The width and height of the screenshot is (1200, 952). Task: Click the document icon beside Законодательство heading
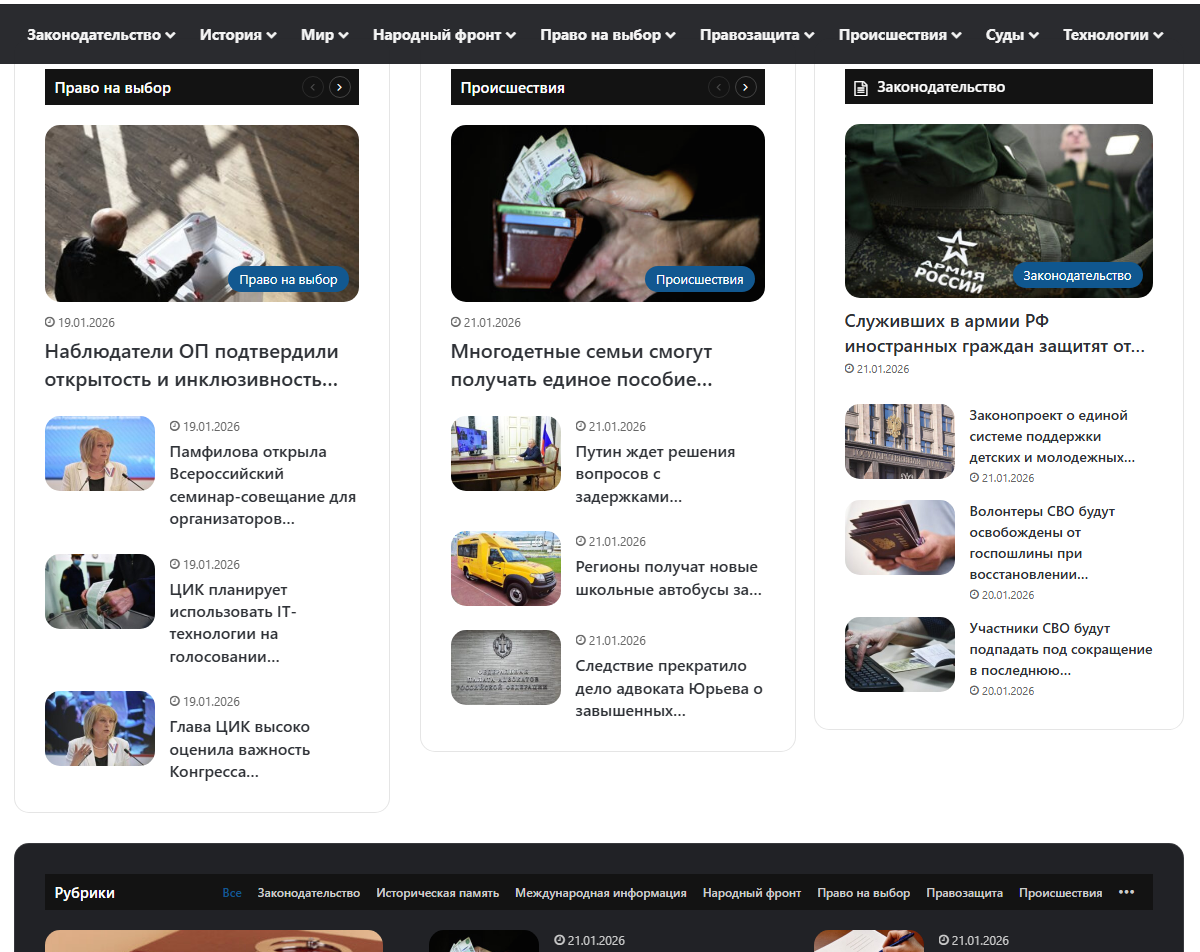click(x=860, y=88)
